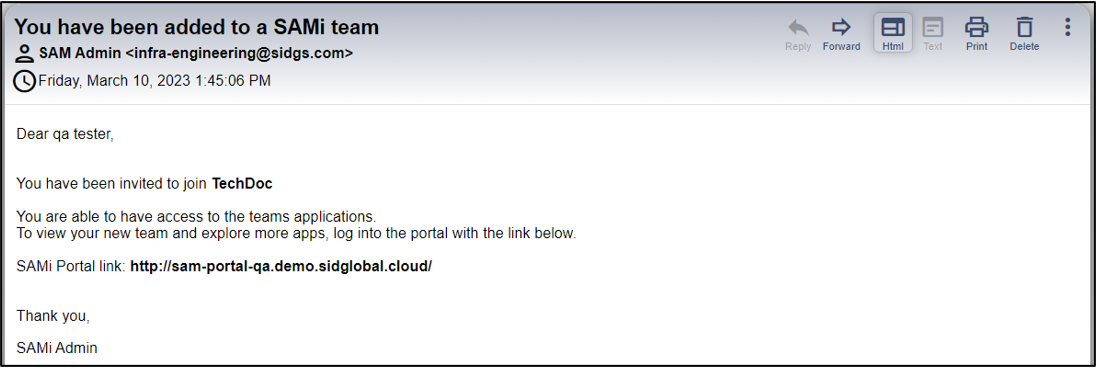The image size is (1097, 369).
Task: Open the sam-portal-qa.demo.sidglobal.cloud link
Action: [x=281, y=267]
